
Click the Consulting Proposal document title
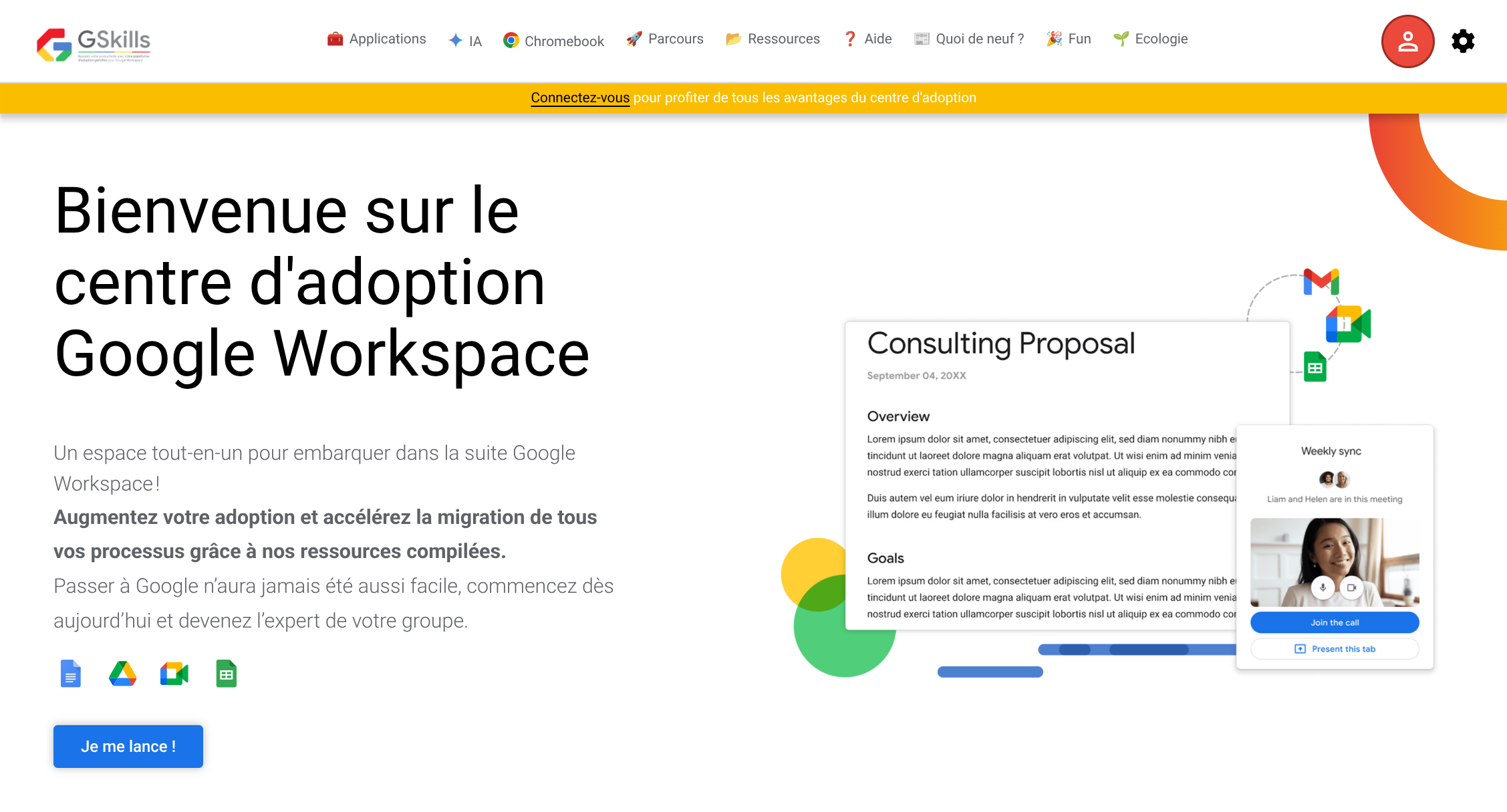1001,344
